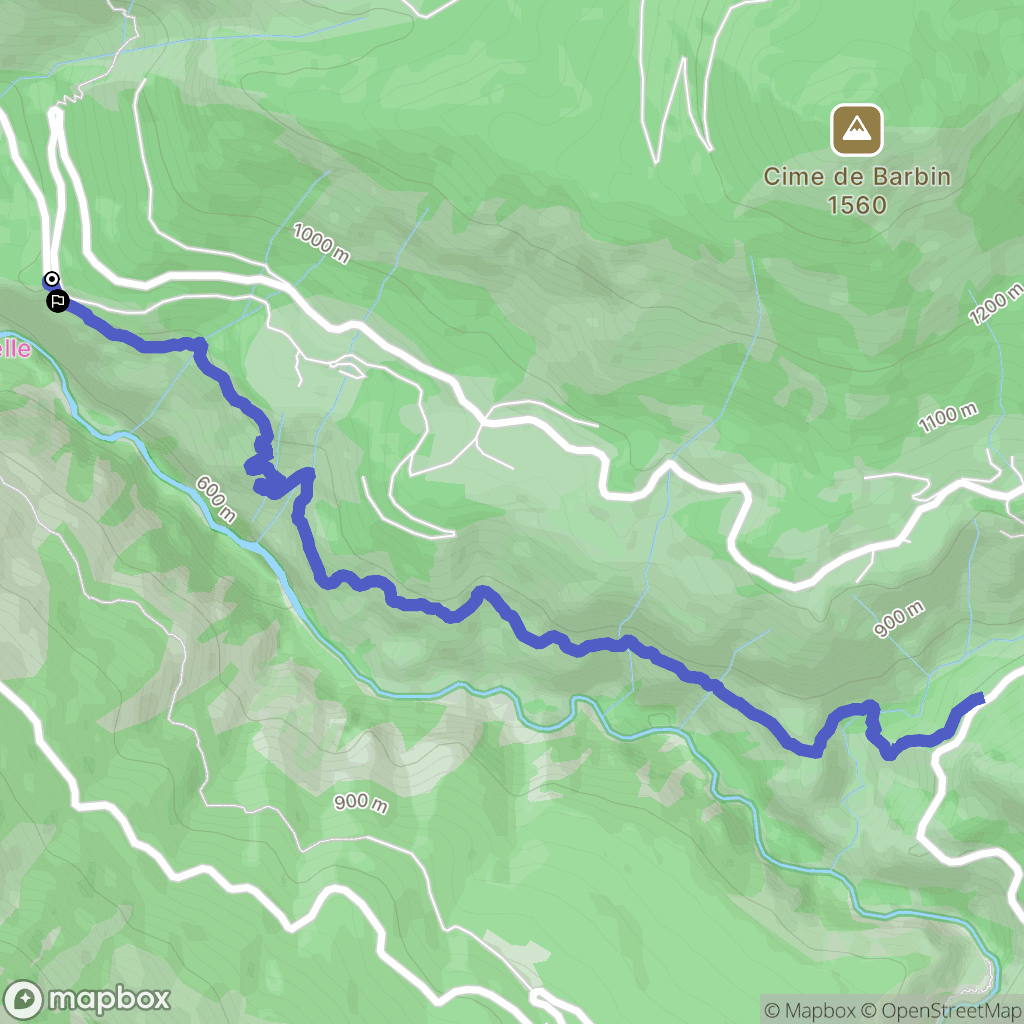Click the 1200 m contour label
The width and height of the screenshot is (1024, 1024).
(995, 304)
